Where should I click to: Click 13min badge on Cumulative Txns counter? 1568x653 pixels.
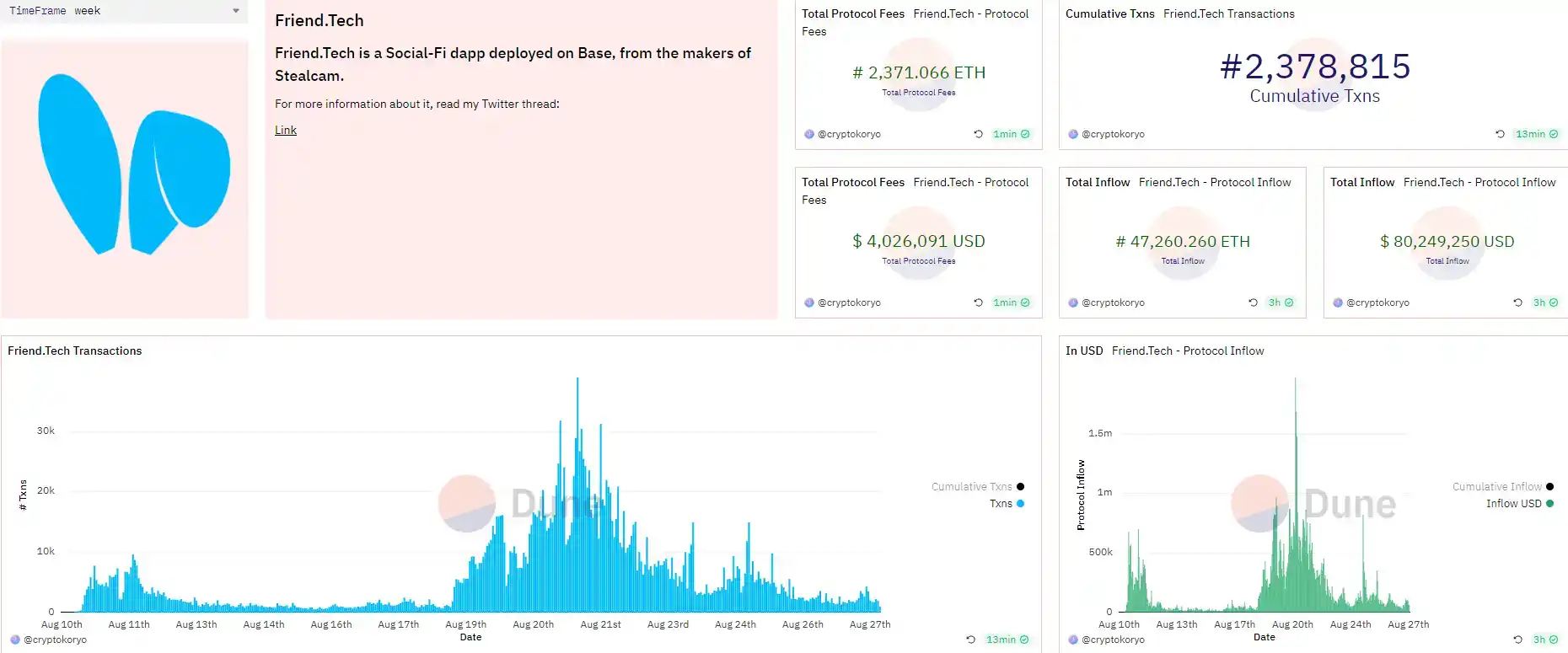tap(1536, 134)
